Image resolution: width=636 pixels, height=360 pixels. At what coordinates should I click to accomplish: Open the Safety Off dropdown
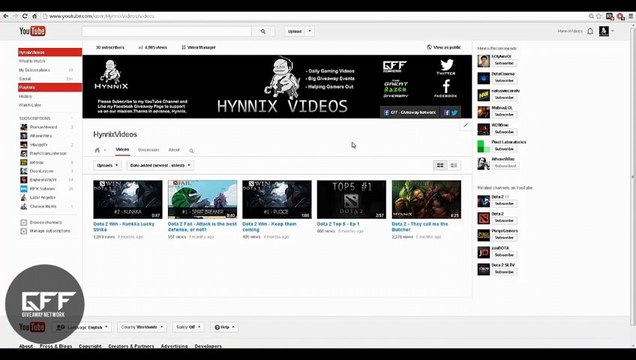click(188, 327)
